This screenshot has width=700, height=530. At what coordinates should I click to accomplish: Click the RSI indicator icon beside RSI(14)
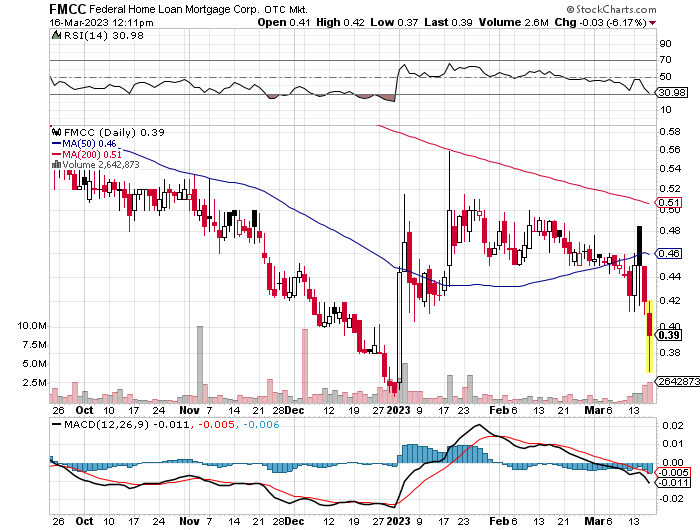tap(56, 35)
